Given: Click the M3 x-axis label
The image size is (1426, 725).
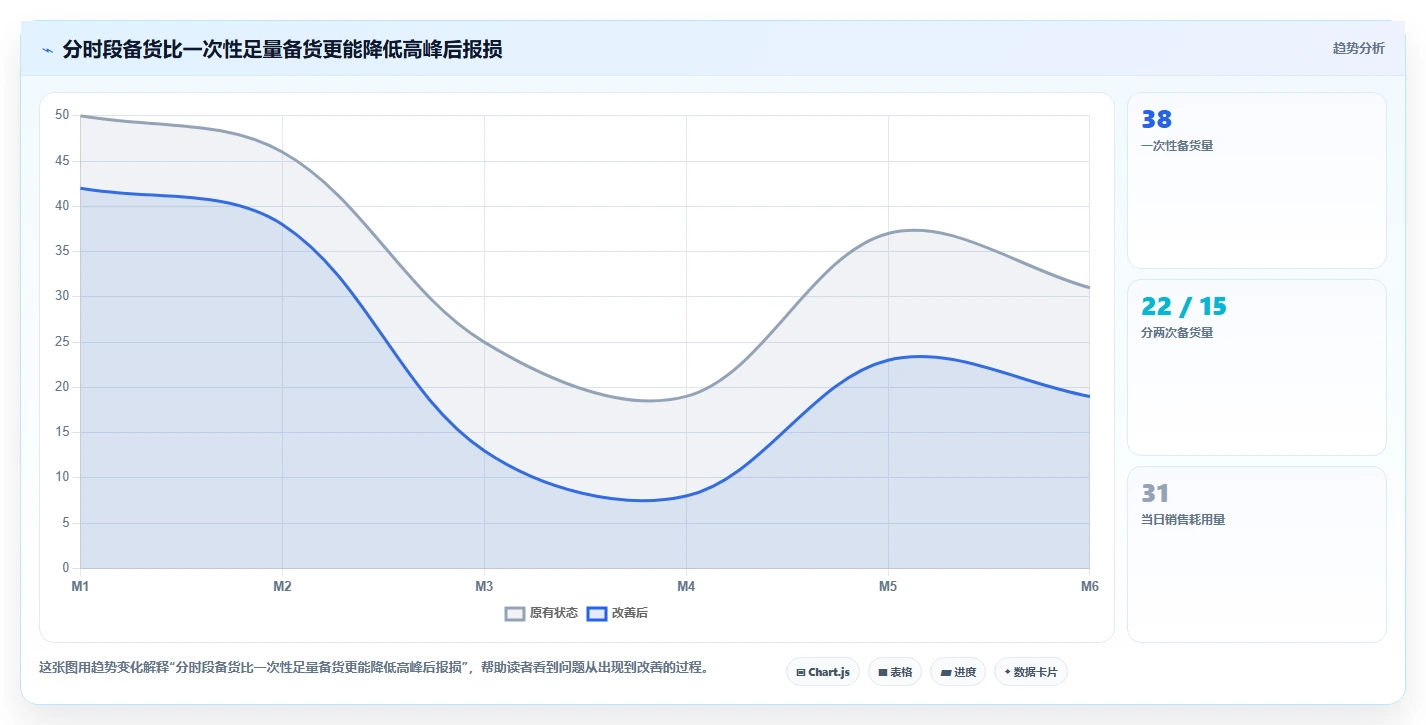Looking at the screenshot, I should (484, 586).
